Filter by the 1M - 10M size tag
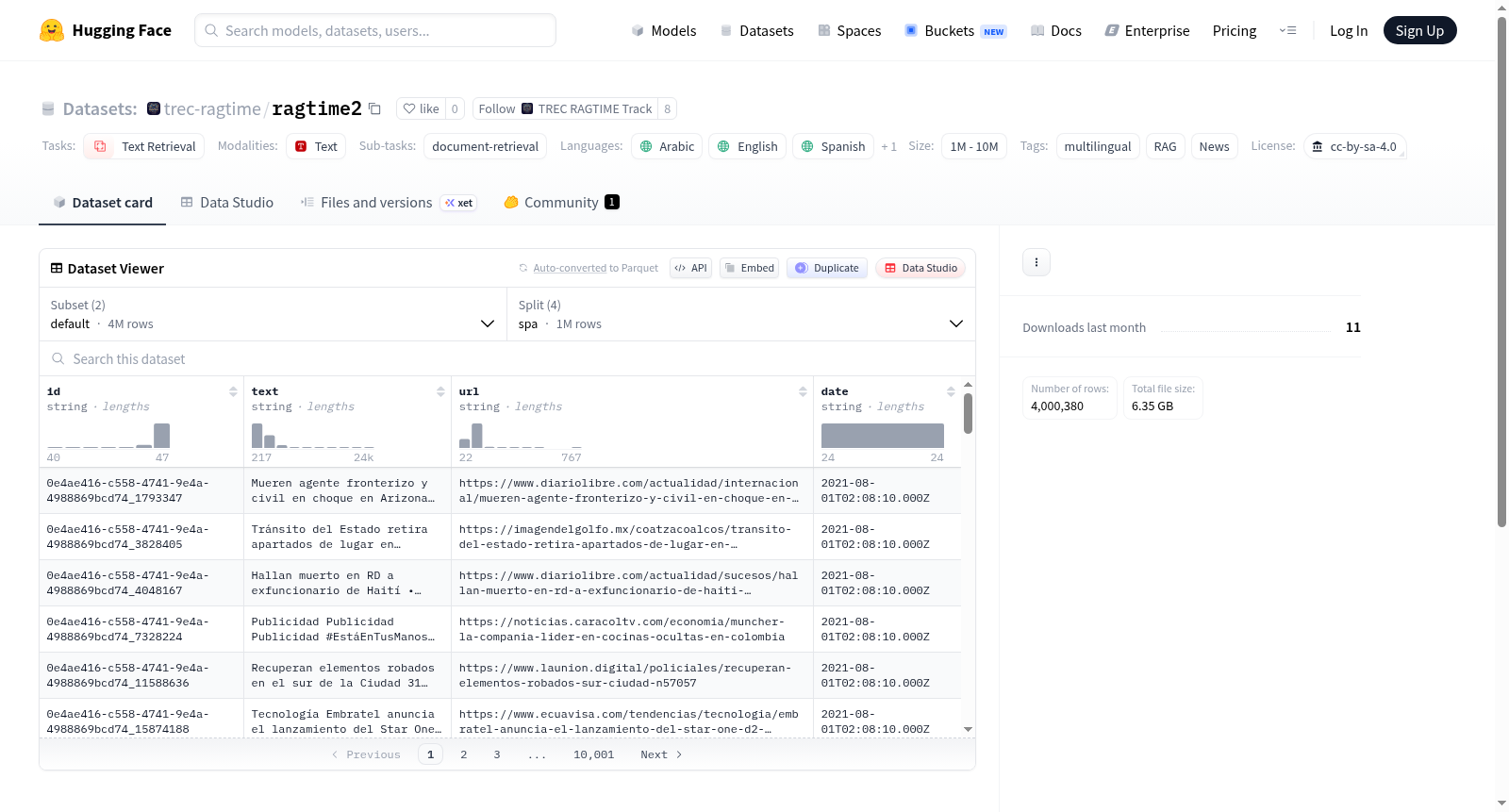 tap(974, 146)
